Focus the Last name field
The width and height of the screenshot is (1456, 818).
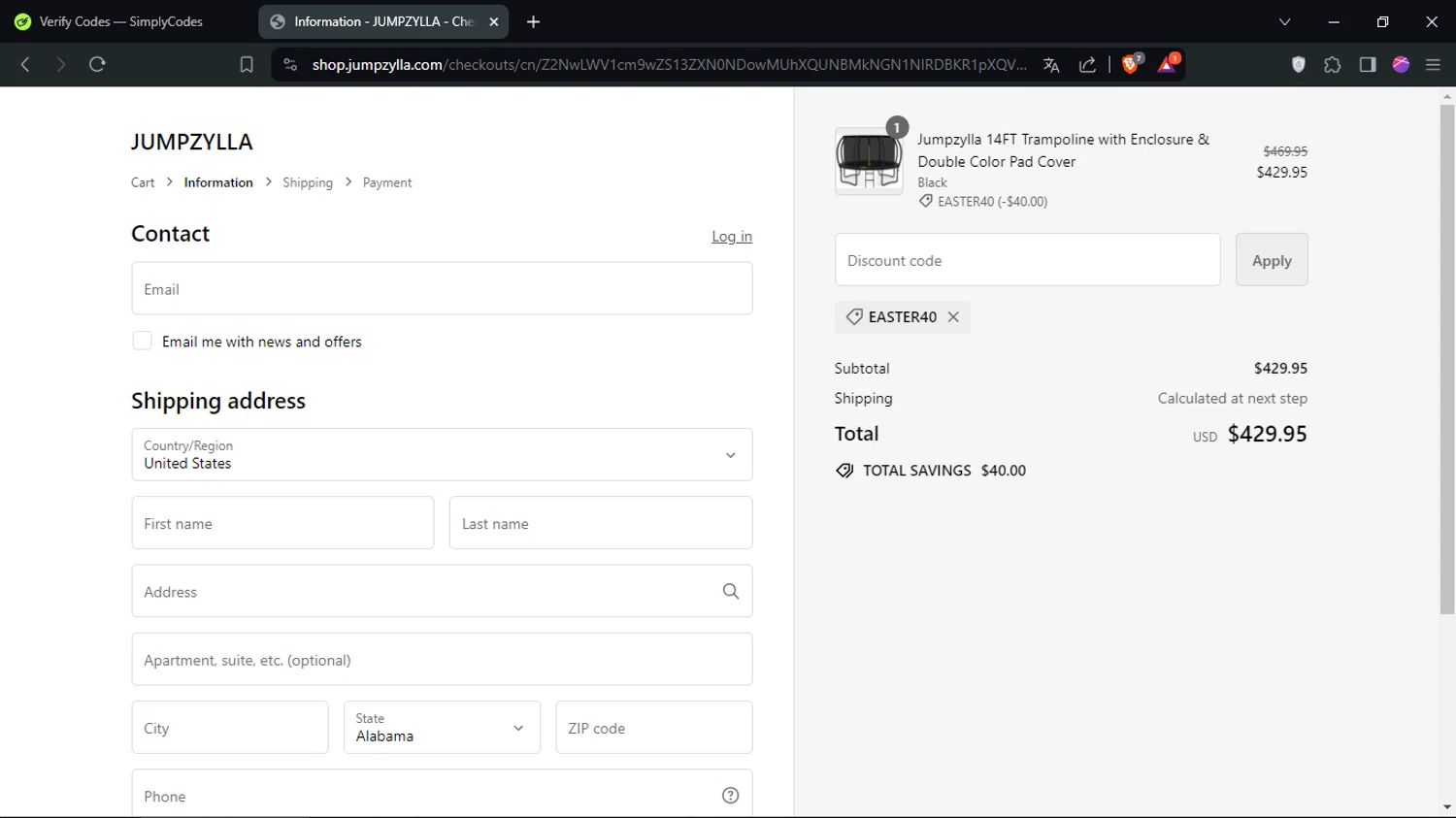point(601,522)
